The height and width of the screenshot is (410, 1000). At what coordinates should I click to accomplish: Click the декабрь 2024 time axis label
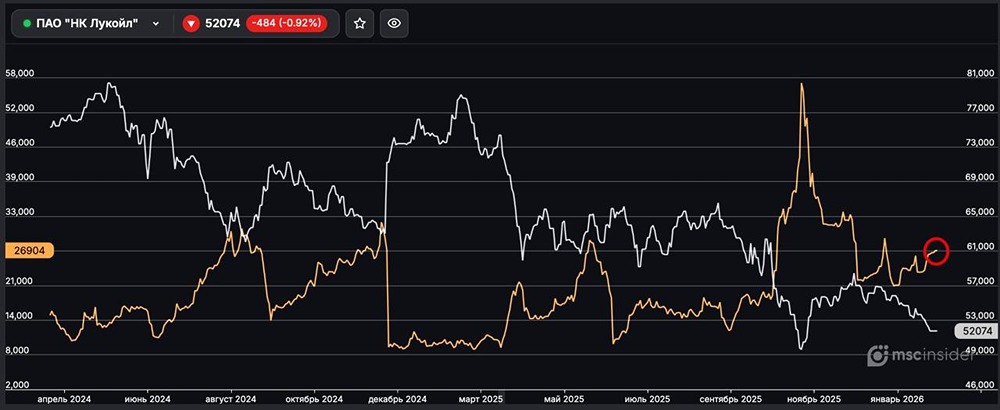click(398, 399)
